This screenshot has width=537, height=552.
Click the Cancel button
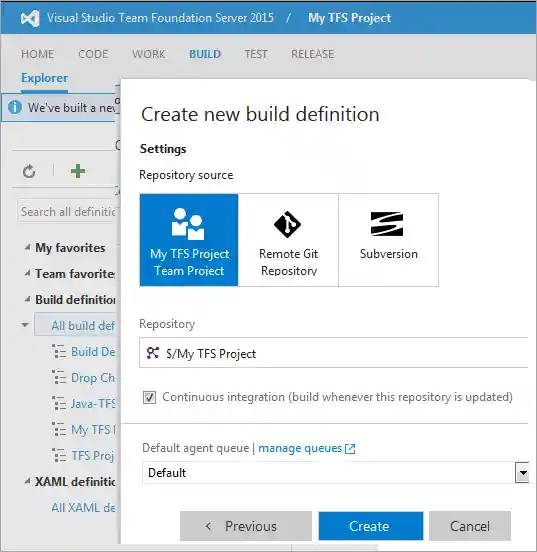[470, 526]
